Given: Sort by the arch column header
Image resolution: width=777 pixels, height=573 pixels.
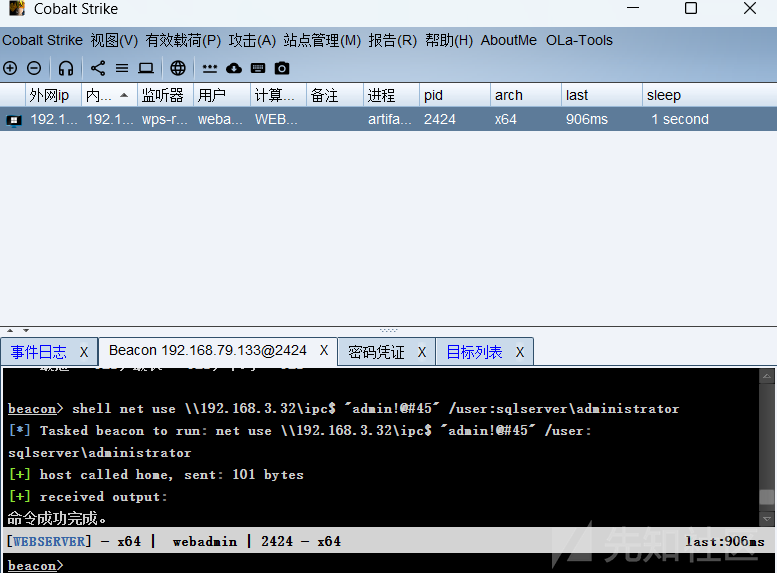Looking at the screenshot, I should coord(526,95).
